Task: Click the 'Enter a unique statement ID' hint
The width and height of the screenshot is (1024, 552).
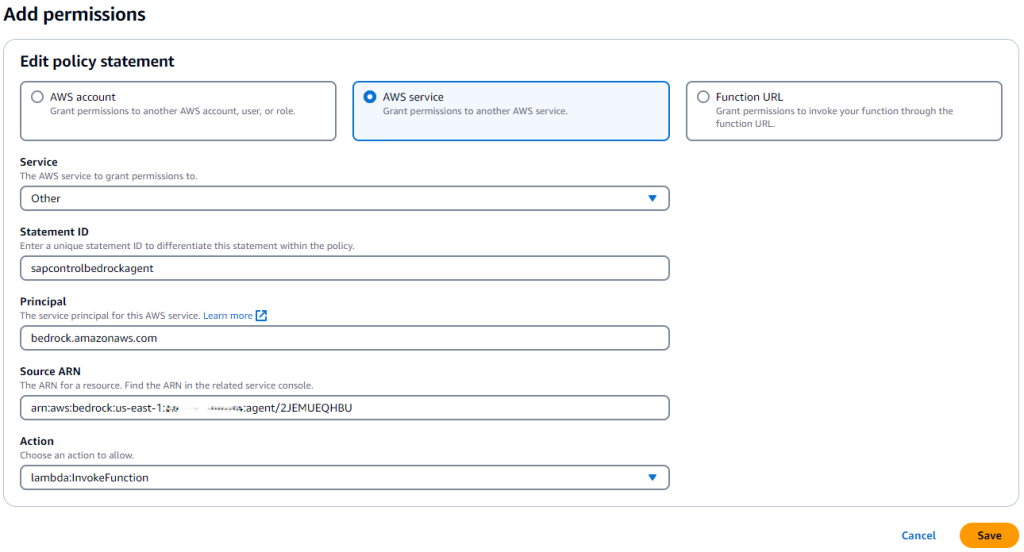Action: point(187,246)
